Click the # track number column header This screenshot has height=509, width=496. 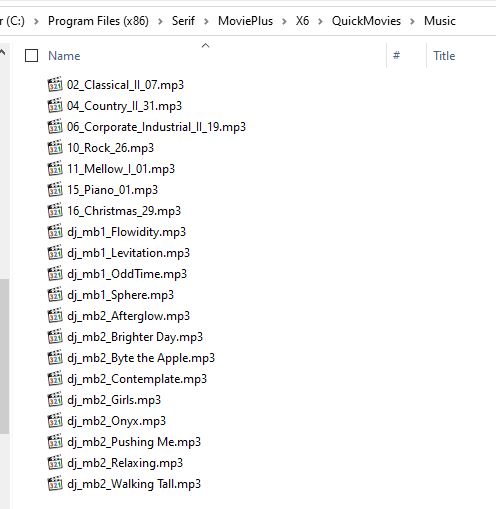pyautogui.click(x=396, y=55)
